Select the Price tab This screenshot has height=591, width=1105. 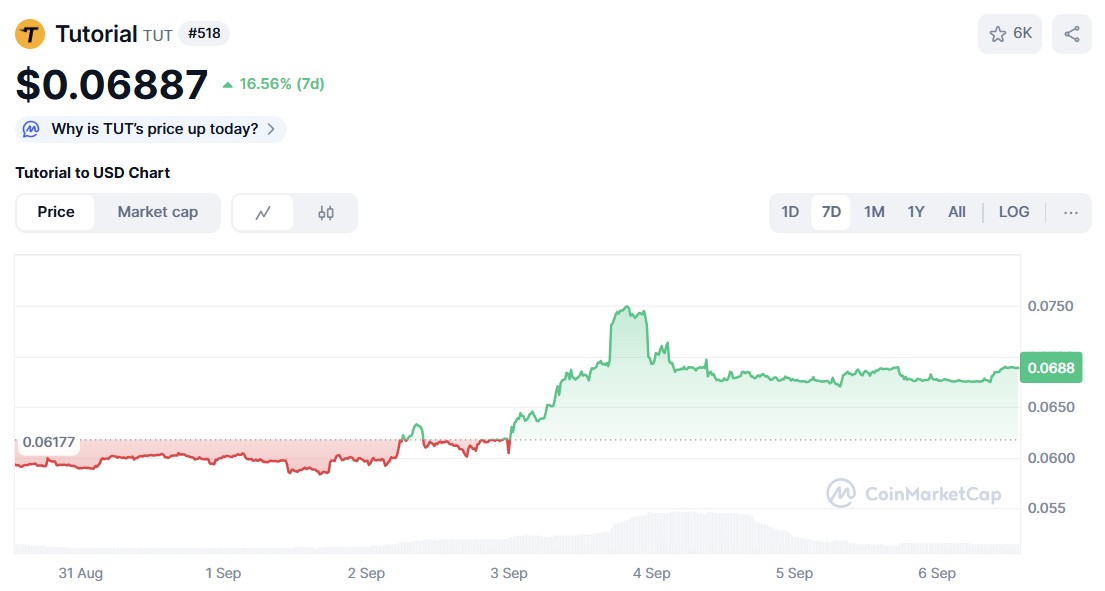56,212
